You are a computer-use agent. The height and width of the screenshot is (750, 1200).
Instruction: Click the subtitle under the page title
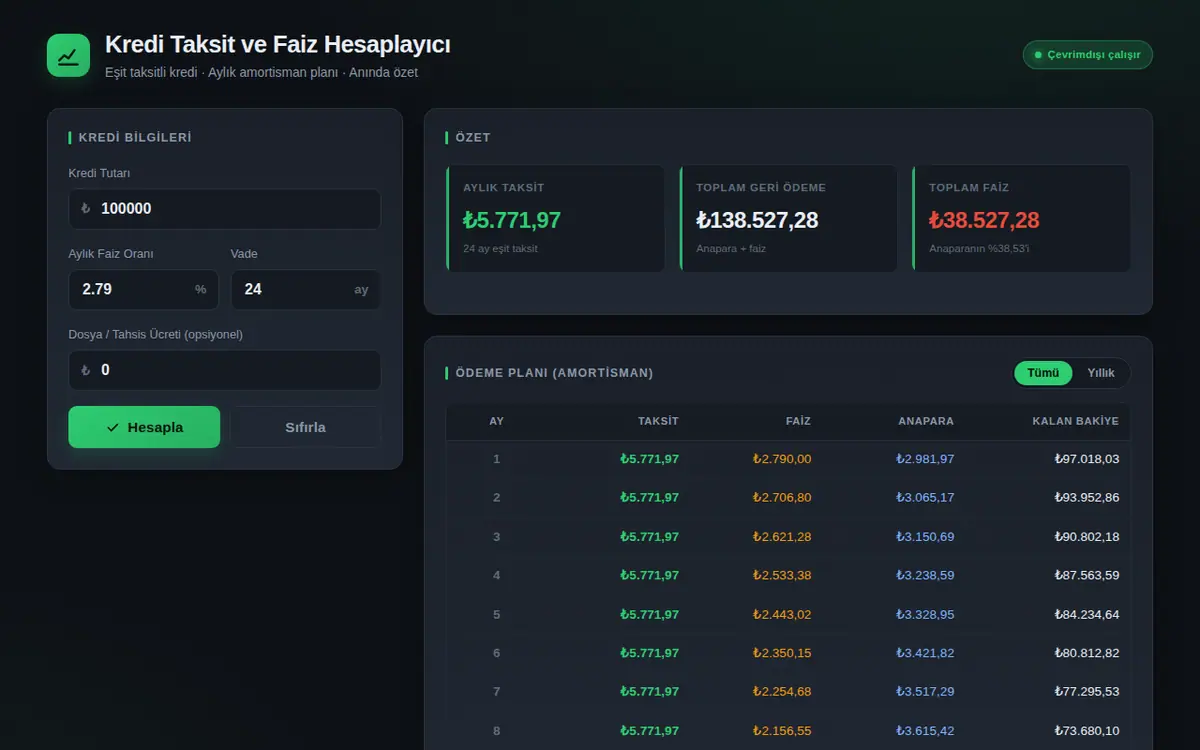[x=261, y=72]
